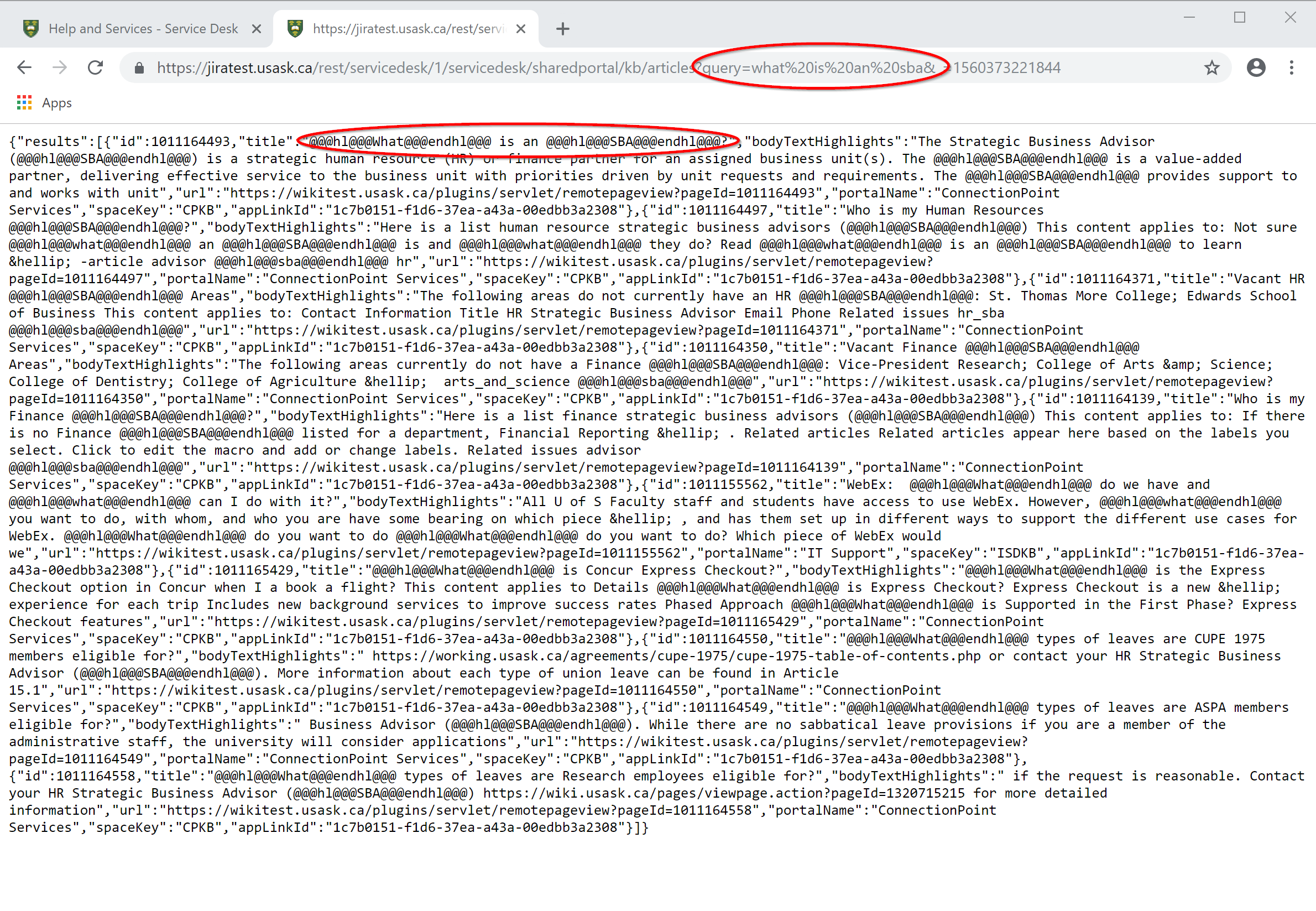This screenshot has width=1316, height=911.
Task: Click text "Strategic Business Advisor" on first line
Action: click(x=1052, y=142)
